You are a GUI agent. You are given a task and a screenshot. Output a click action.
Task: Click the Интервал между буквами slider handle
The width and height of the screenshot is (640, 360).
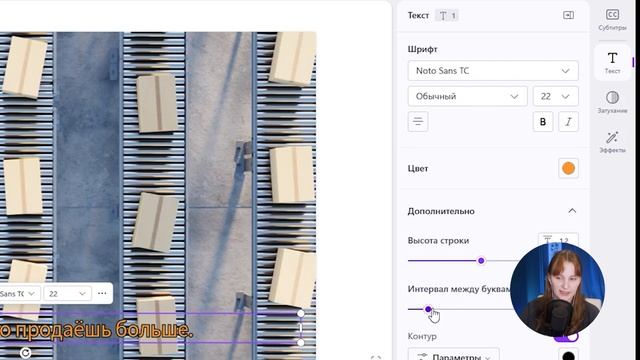pos(428,309)
